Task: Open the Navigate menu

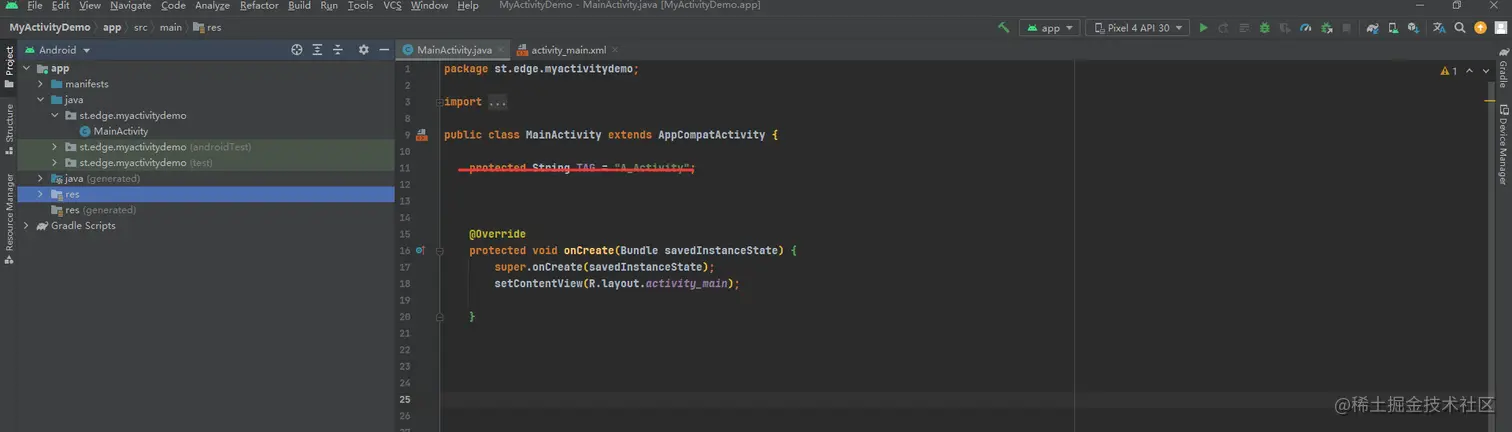Action: 130,6
